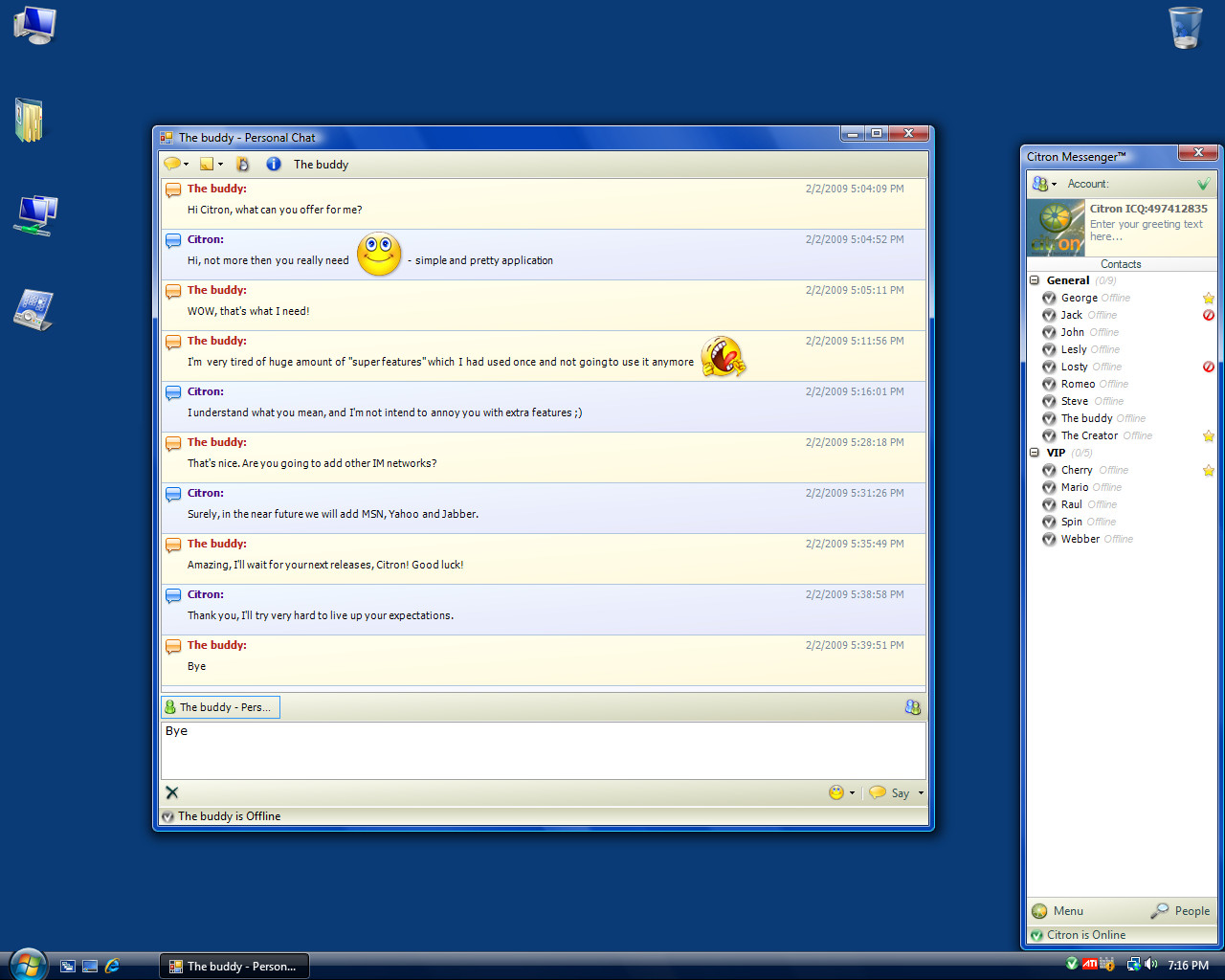The height and width of the screenshot is (980, 1225).
Task: Click the X clear icon below message input
Action: coord(172,792)
